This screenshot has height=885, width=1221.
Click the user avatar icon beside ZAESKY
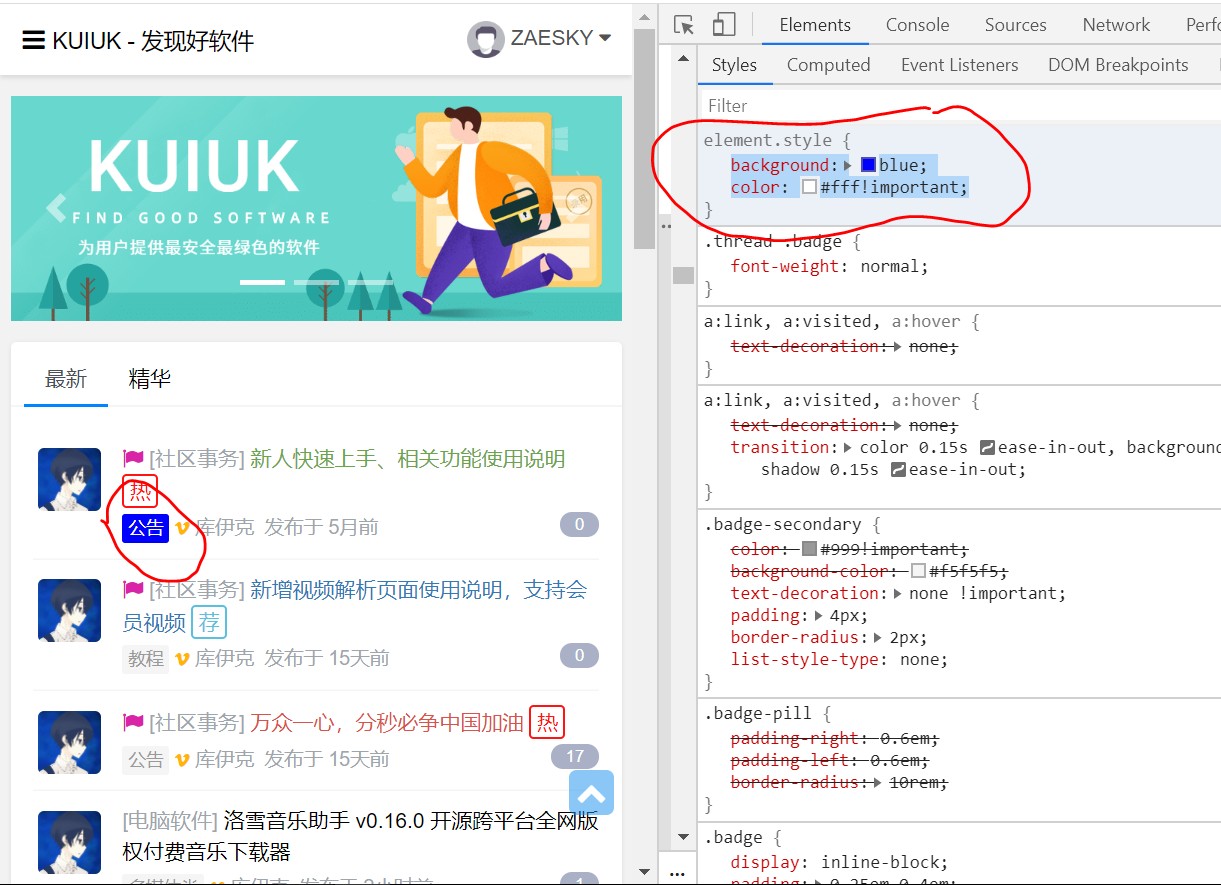point(485,39)
